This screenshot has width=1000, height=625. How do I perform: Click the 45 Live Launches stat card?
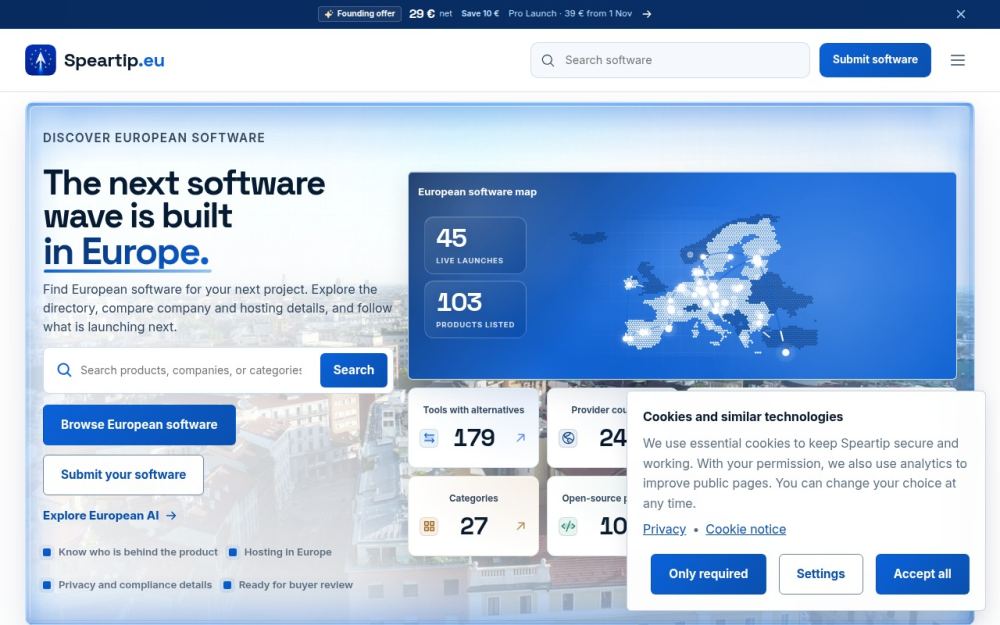coord(475,246)
